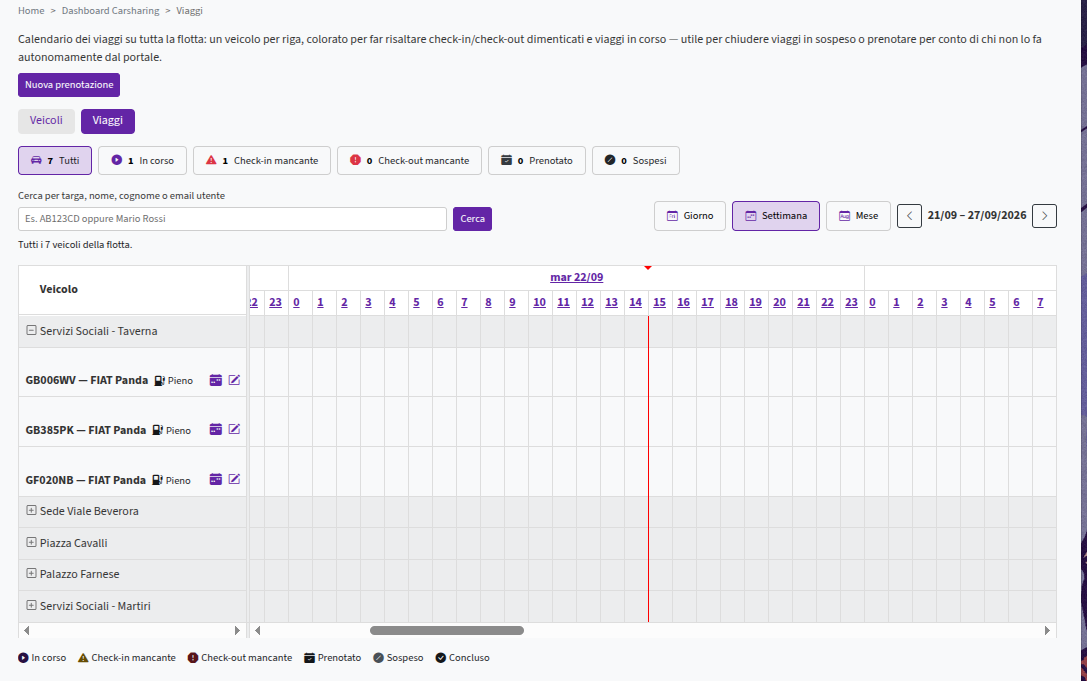Open the Dashboard Carsharing breadcrumb link
The image size is (1087, 681).
coord(110,10)
